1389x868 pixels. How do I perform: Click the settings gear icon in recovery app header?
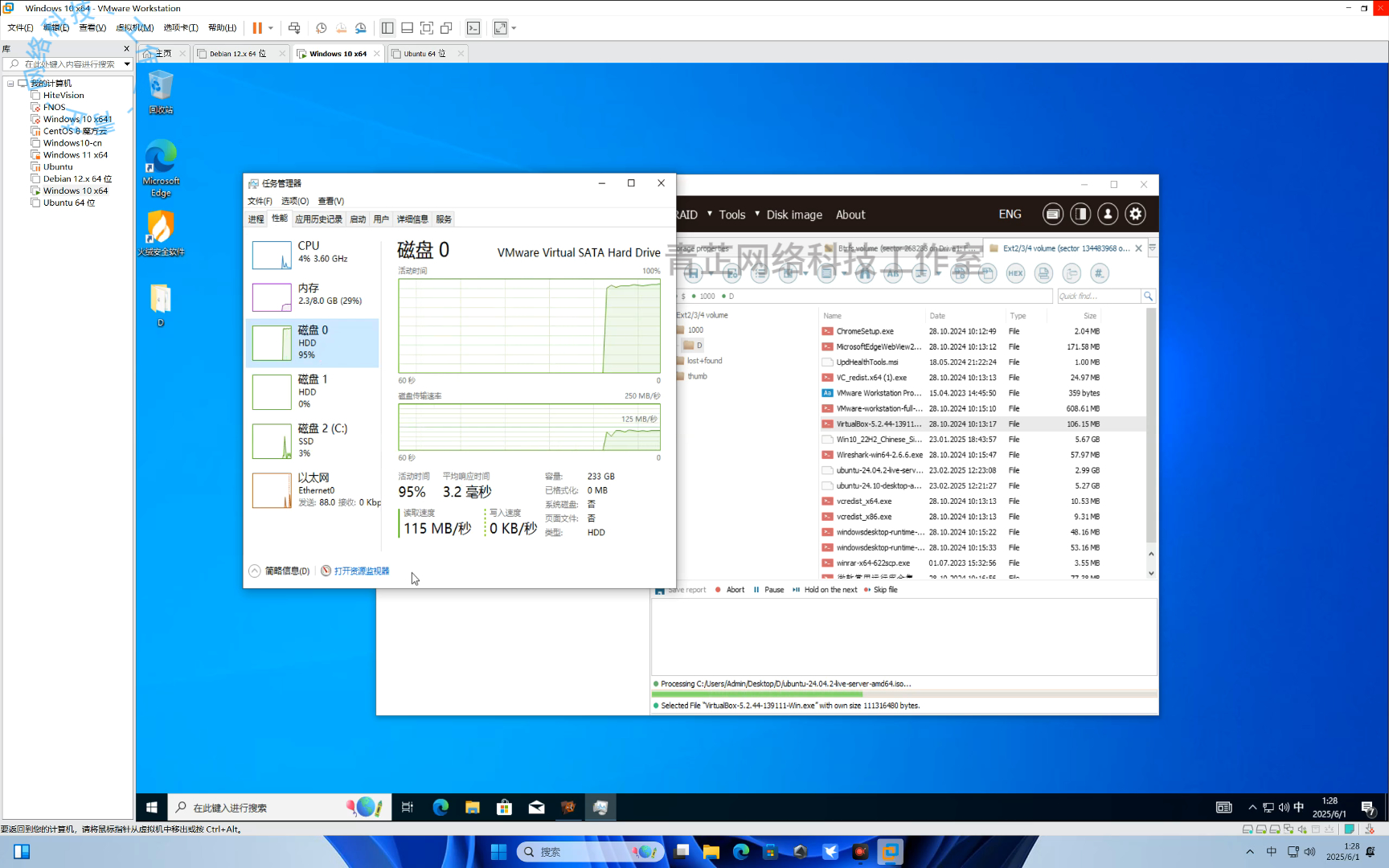(1135, 214)
